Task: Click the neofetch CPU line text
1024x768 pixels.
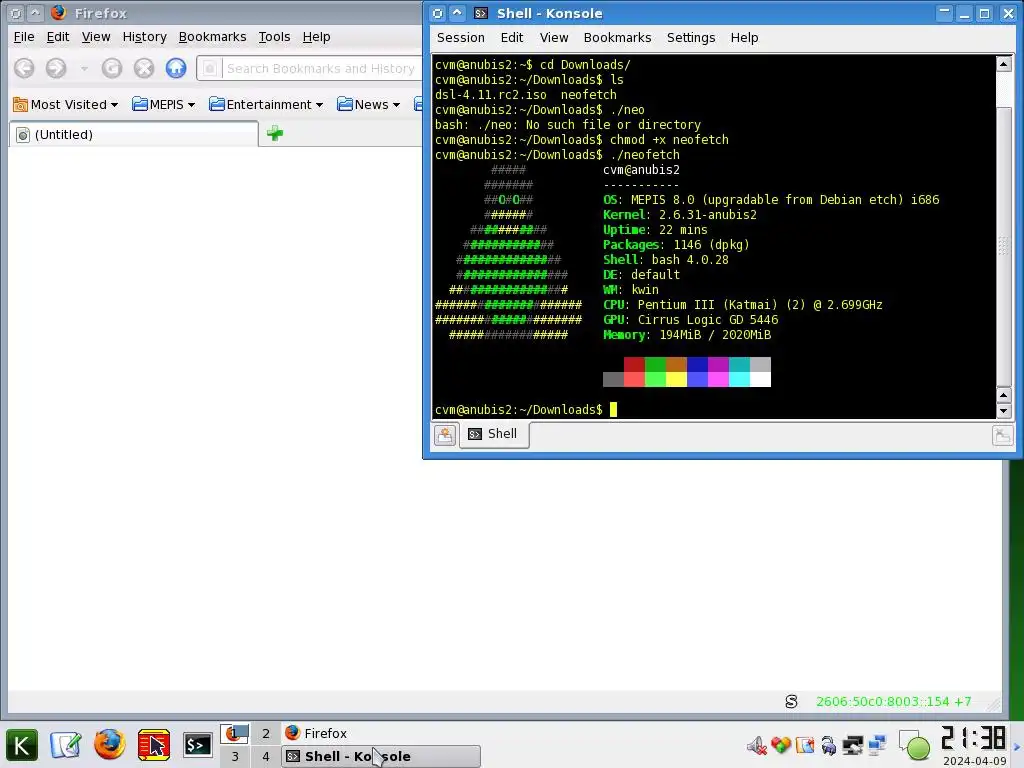Action: (x=743, y=305)
